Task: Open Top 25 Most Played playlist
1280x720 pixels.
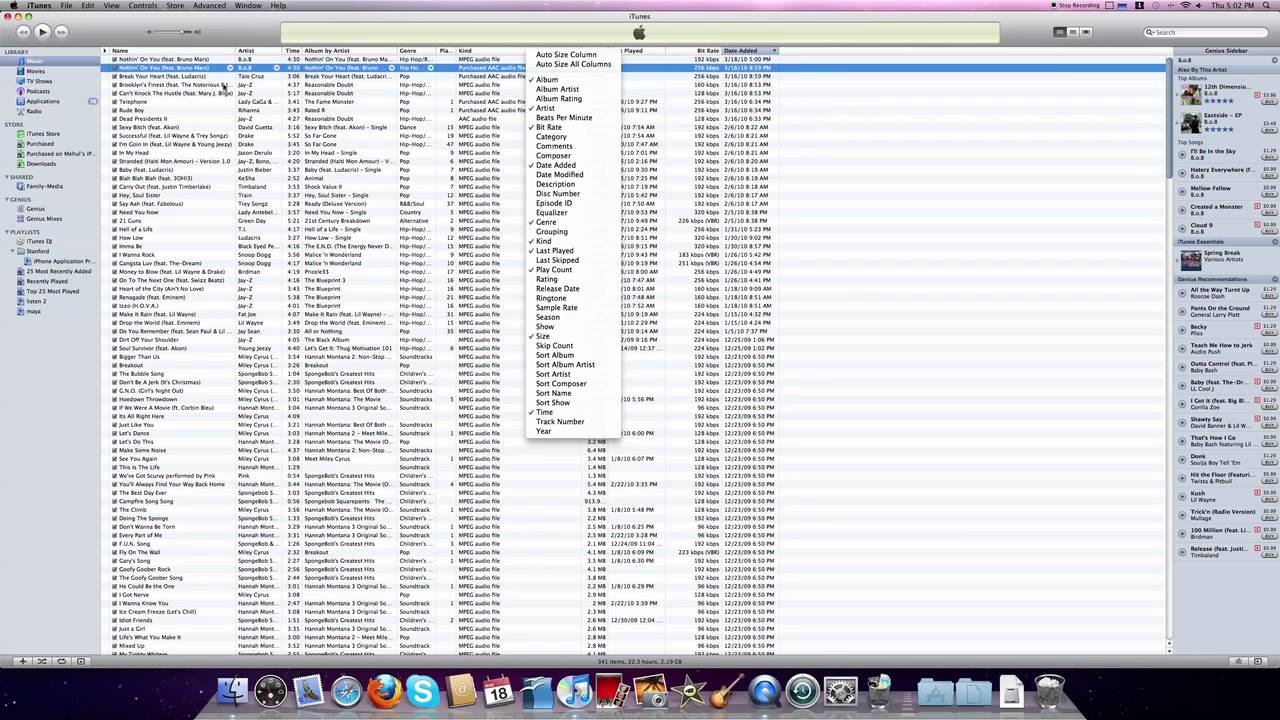Action: (52, 291)
